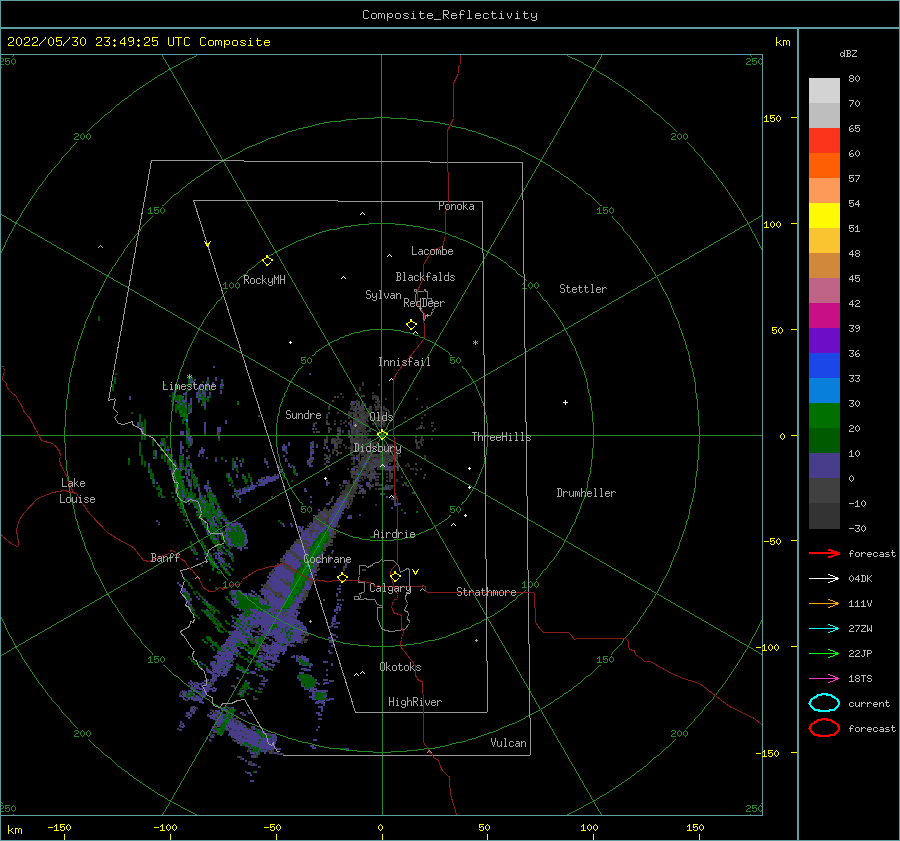The width and height of the screenshot is (900, 841).
Task: Click the 150 value on right axis
Action: [x=772, y=118]
